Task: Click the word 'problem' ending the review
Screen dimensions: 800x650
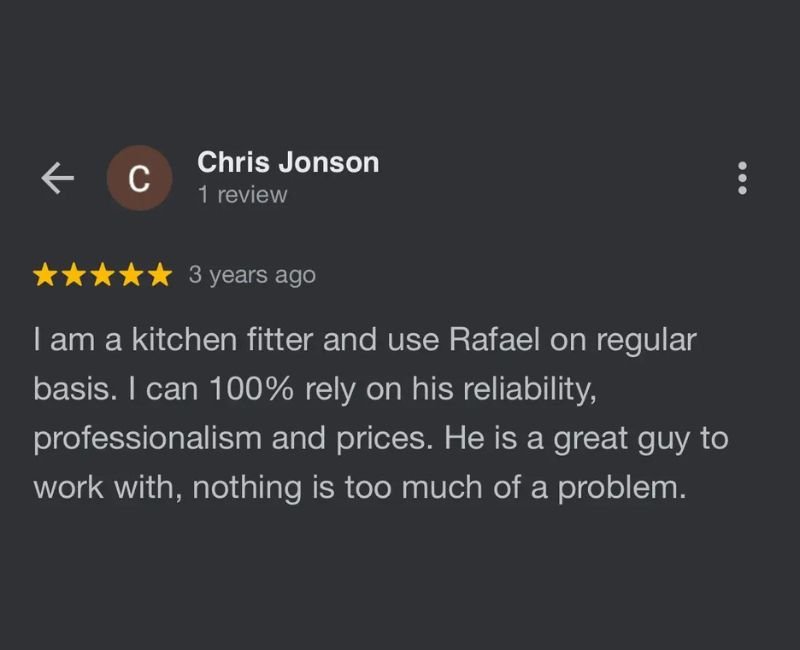Action: pyautogui.click(x=624, y=490)
